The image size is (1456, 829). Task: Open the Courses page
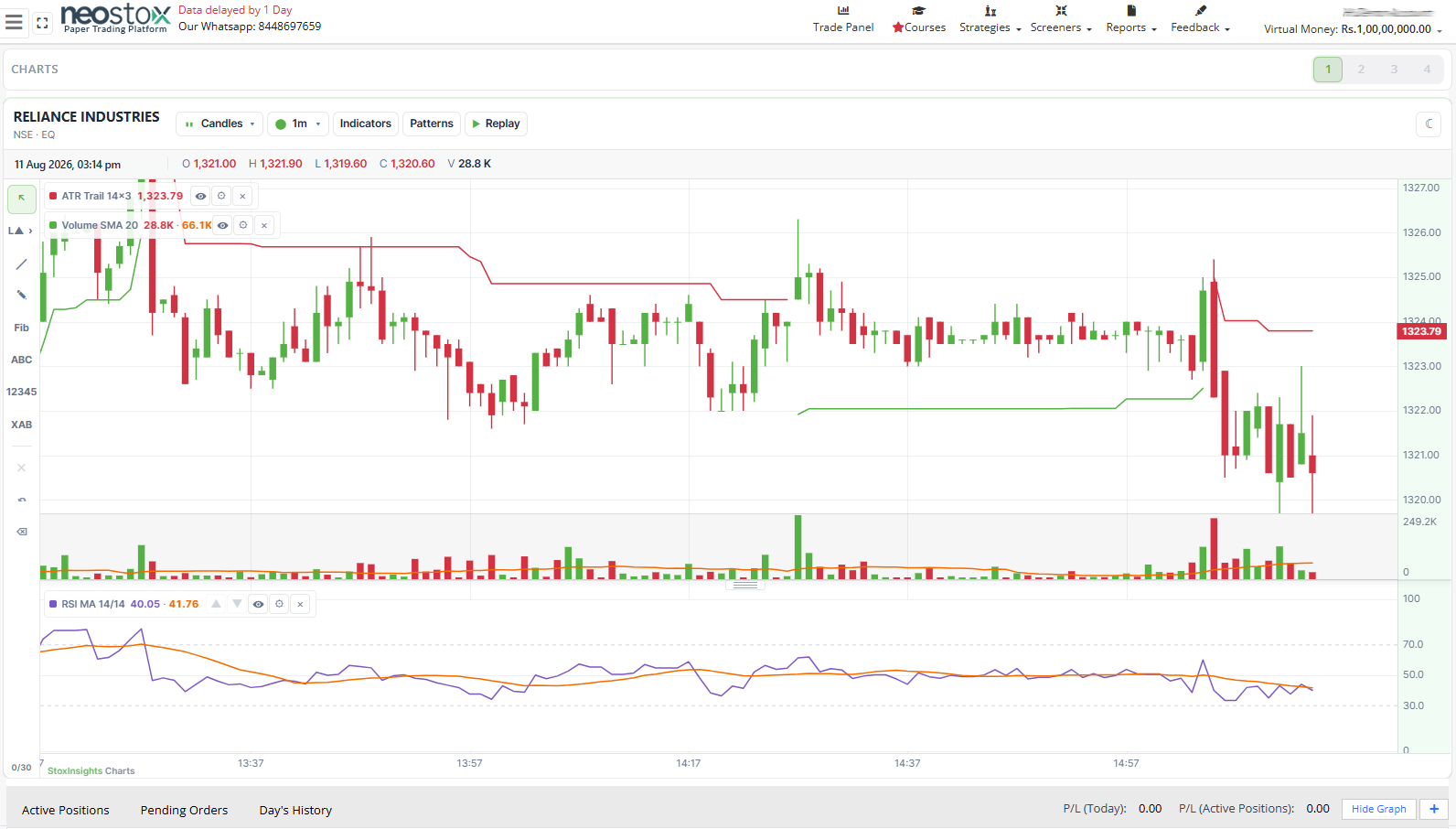tap(919, 19)
